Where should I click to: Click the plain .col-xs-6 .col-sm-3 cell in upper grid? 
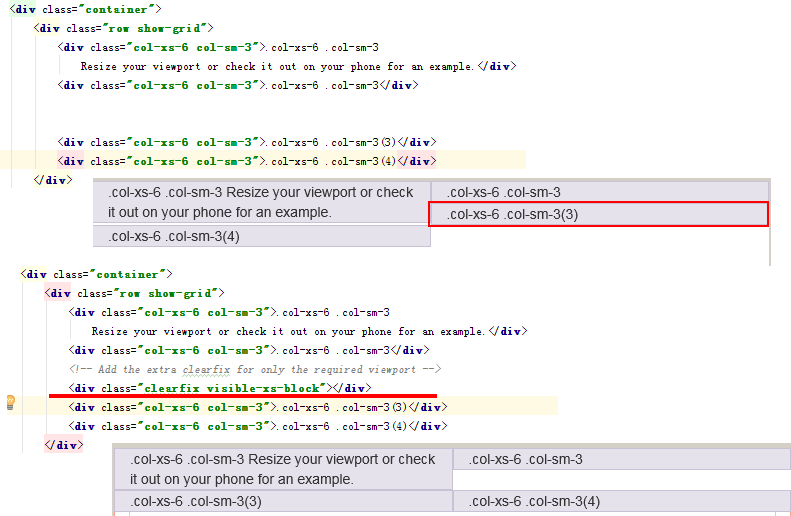pos(599,192)
